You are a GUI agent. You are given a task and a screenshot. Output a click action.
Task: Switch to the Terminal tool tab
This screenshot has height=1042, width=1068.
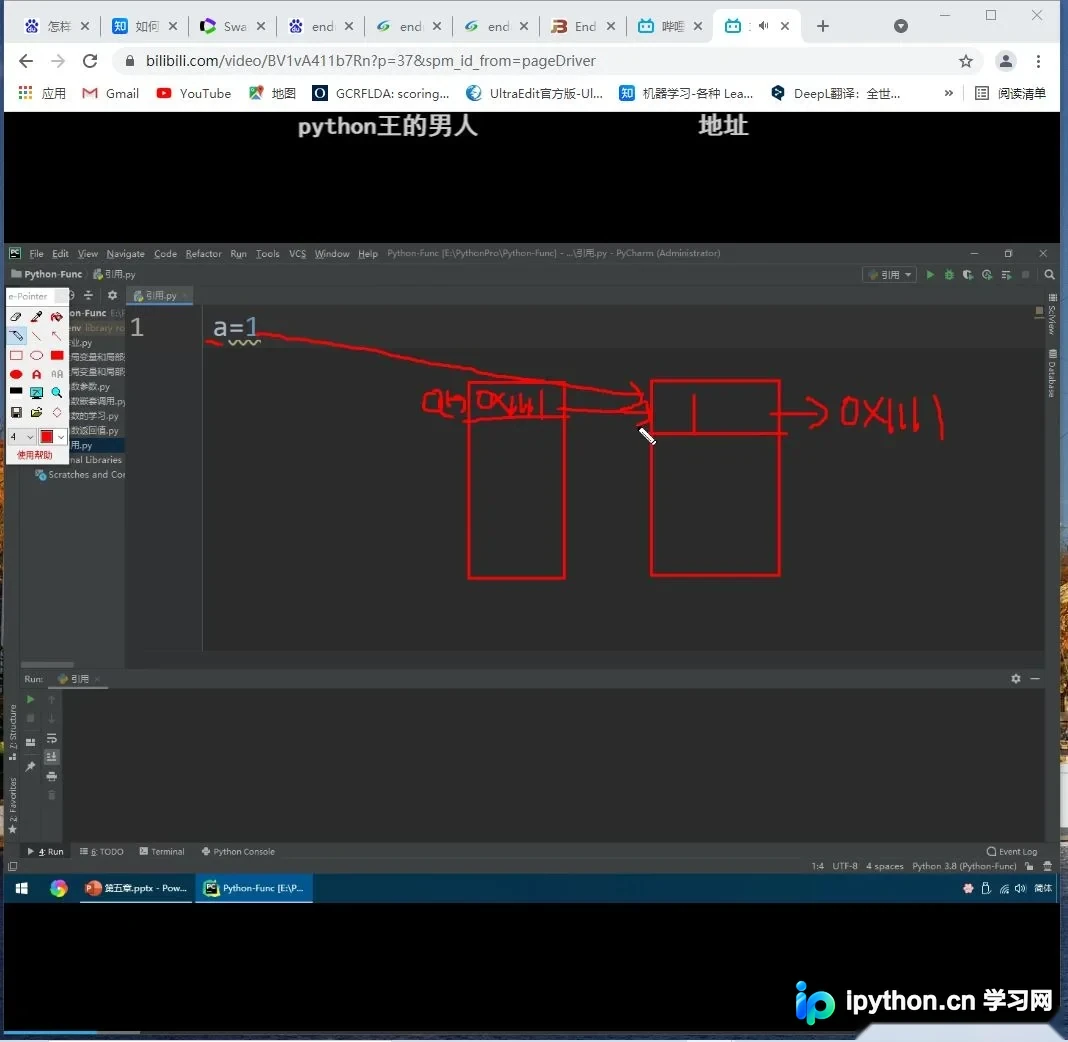[x=162, y=851]
